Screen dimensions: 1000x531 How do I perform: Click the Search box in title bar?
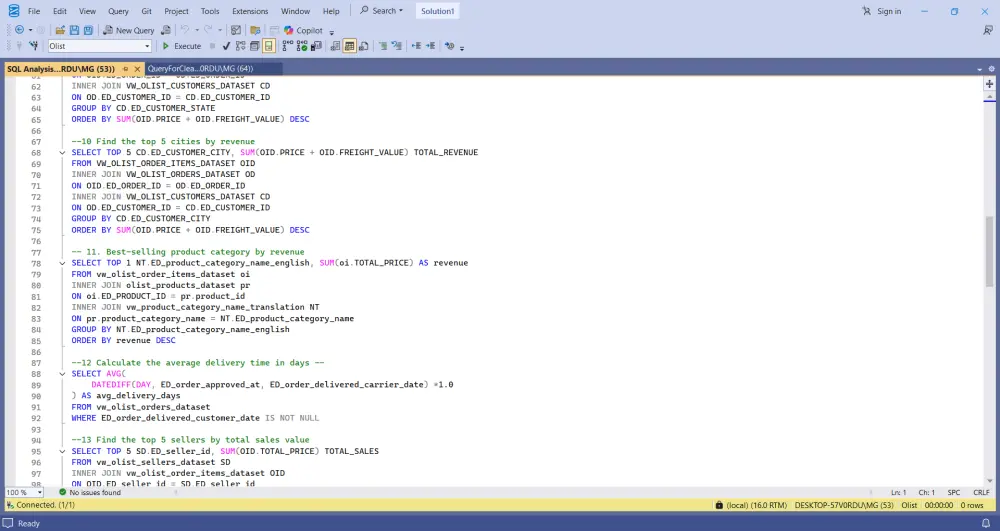tap(381, 11)
